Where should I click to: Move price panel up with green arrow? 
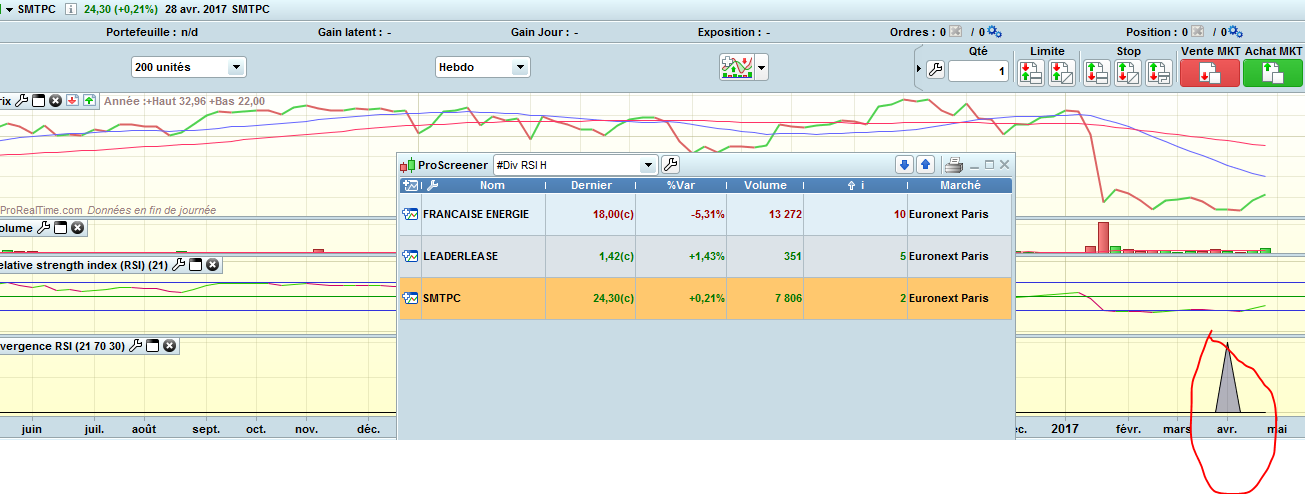[x=89, y=100]
